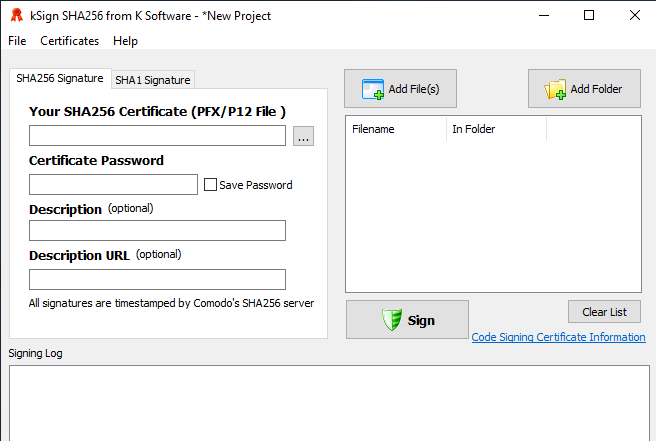656x441 pixels.
Task: Open Code Signing Certificate Information link
Action: click(558, 337)
